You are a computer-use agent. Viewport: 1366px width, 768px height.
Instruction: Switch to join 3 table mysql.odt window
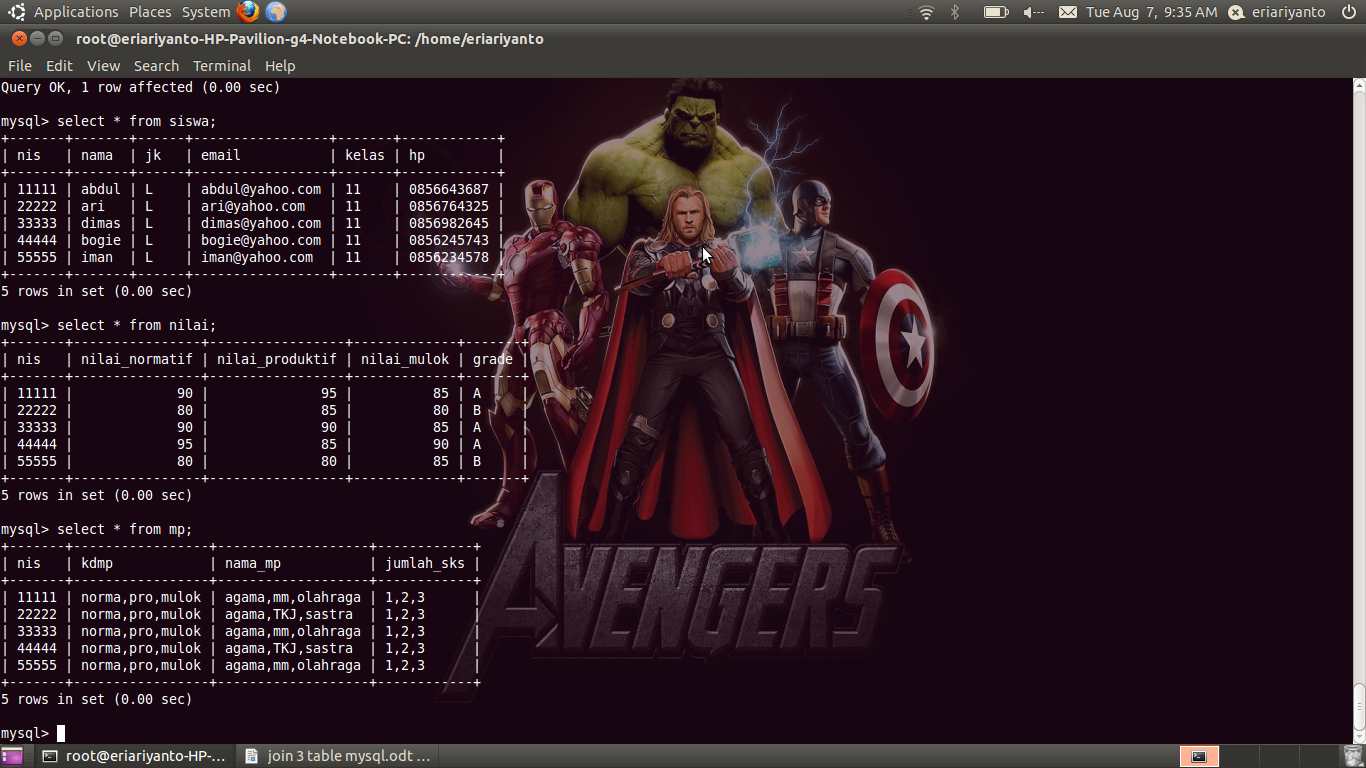pyautogui.click(x=338, y=756)
